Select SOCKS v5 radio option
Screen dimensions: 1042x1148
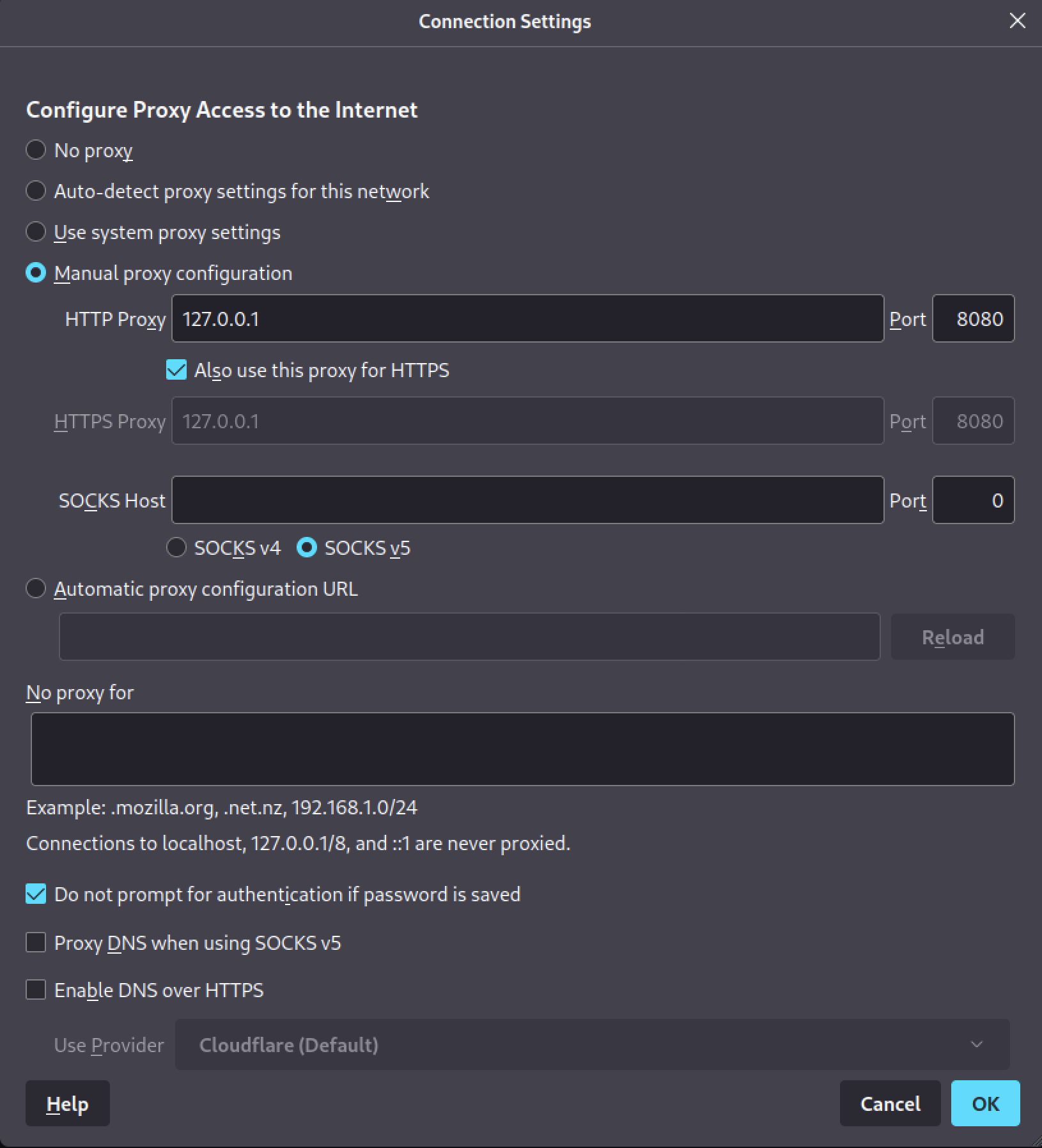(x=307, y=548)
